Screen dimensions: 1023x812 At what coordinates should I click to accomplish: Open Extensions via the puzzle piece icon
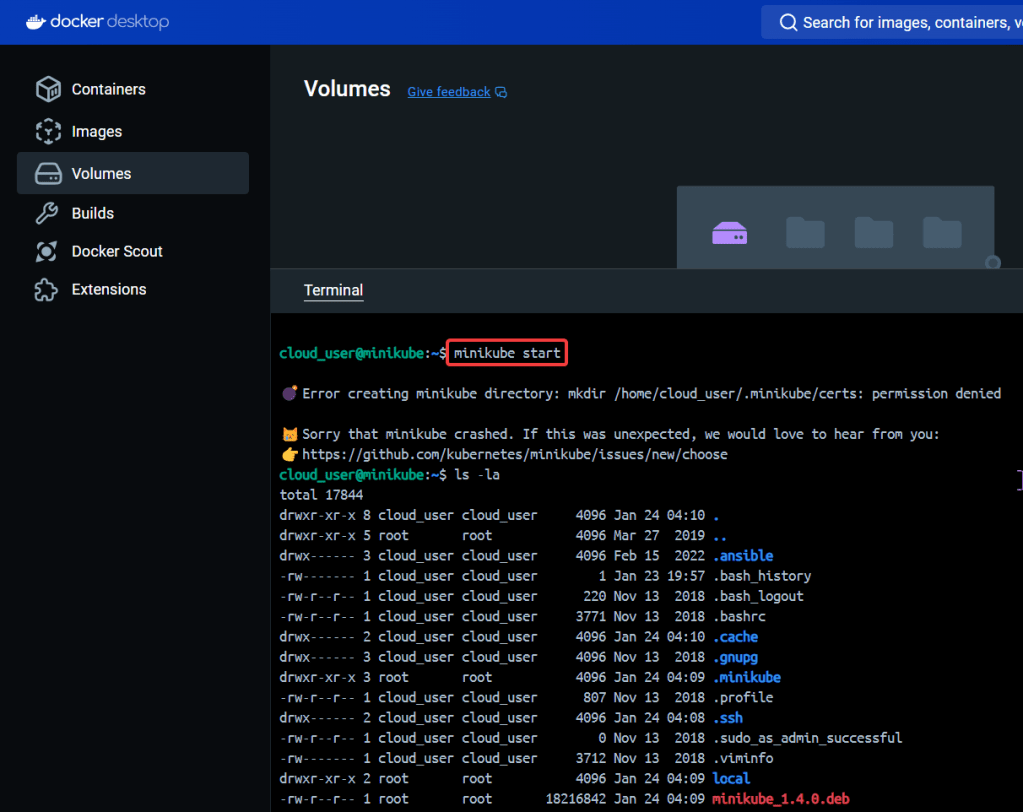pyautogui.click(x=48, y=290)
